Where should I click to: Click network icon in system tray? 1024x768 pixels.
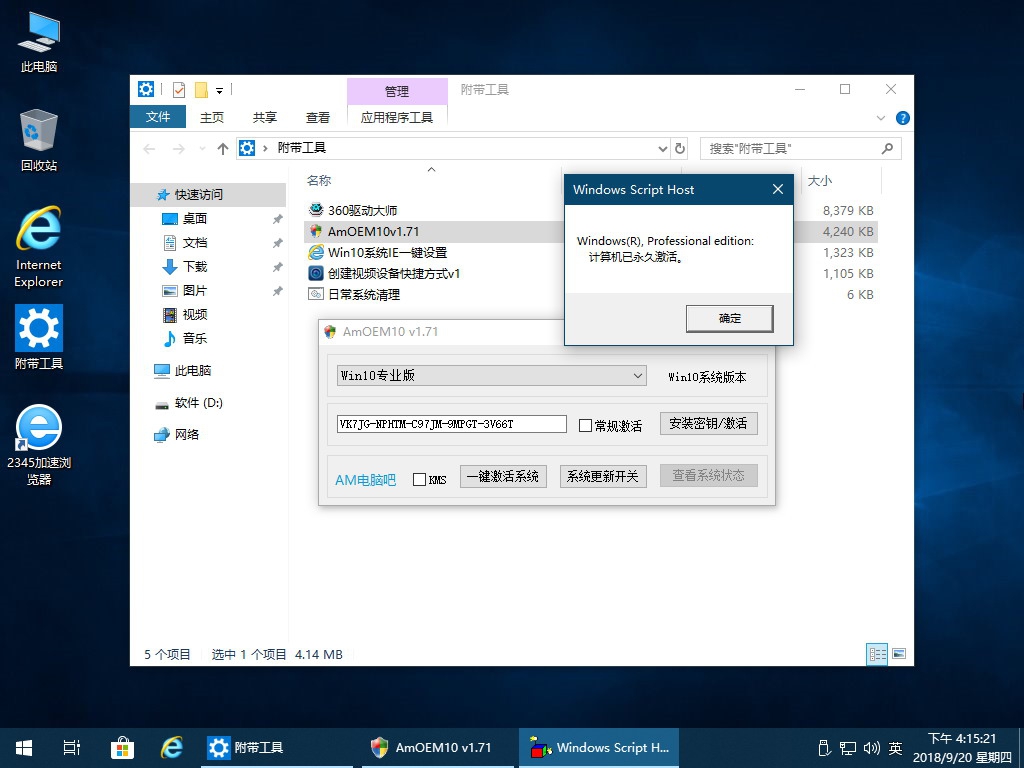pyautogui.click(x=848, y=748)
